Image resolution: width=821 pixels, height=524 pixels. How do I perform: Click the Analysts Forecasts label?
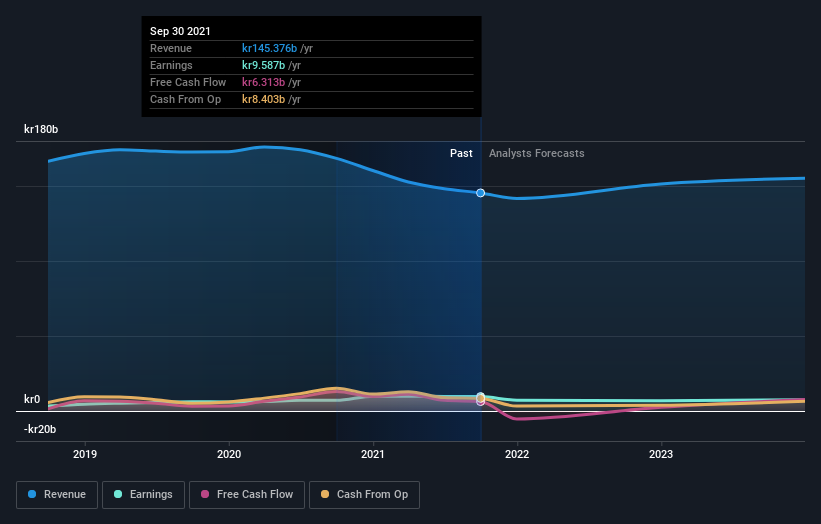pyautogui.click(x=537, y=153)
